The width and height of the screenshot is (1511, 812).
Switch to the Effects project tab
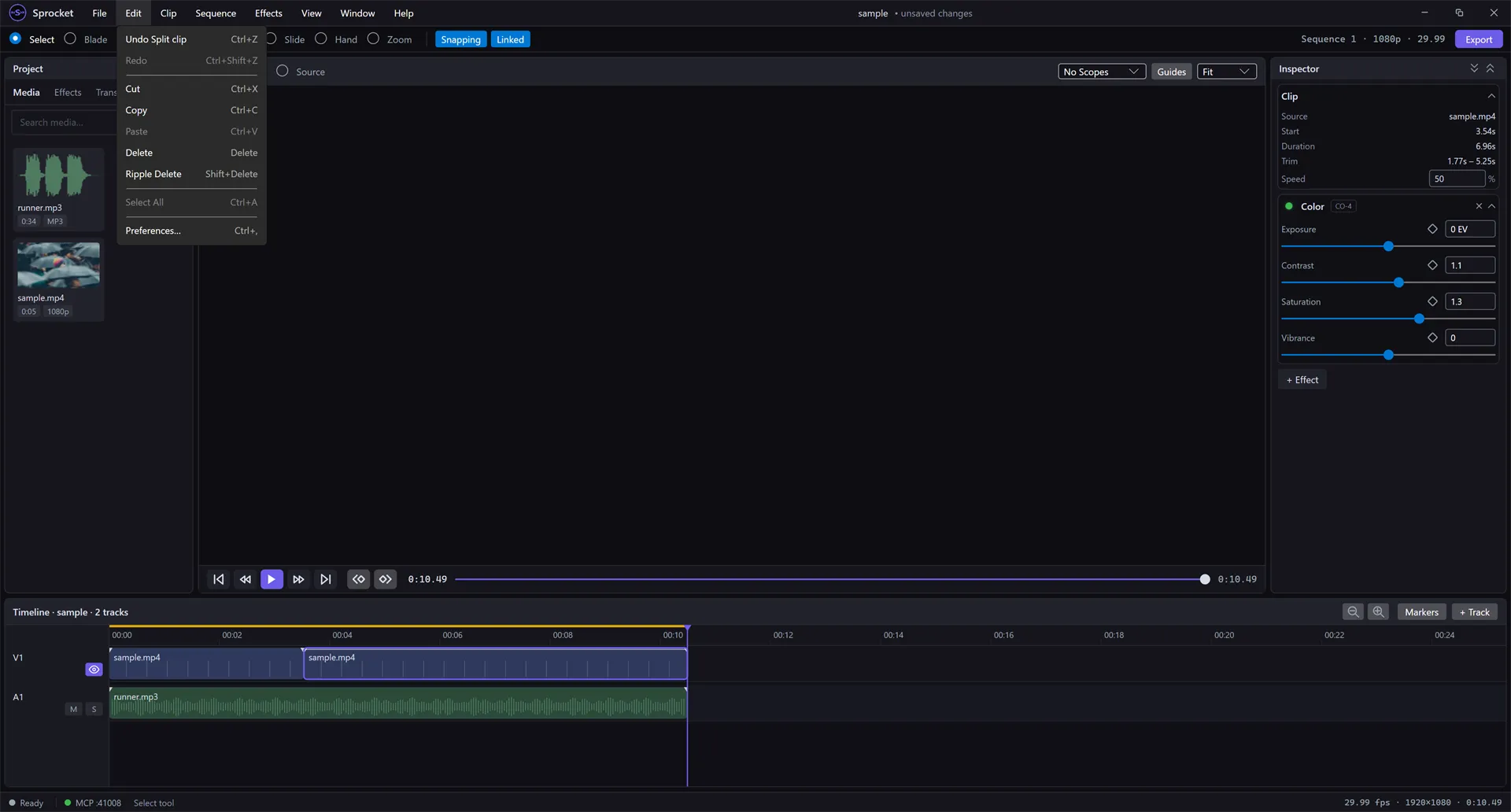[x=68, y=92]
